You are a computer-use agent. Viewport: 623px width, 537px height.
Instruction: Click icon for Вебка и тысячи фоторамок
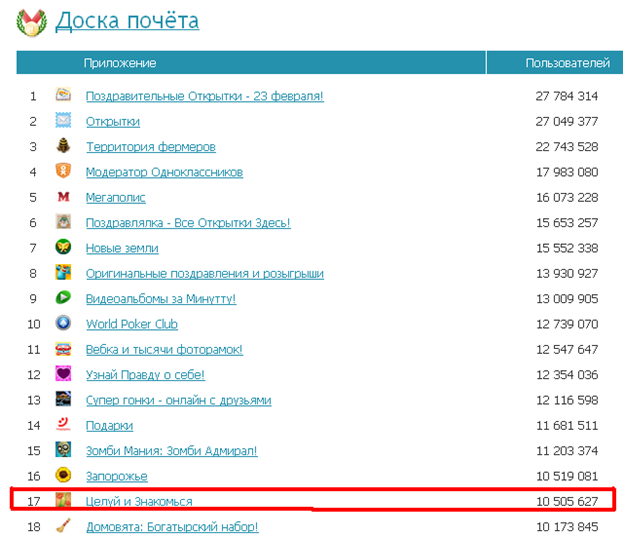coord(63,349)
